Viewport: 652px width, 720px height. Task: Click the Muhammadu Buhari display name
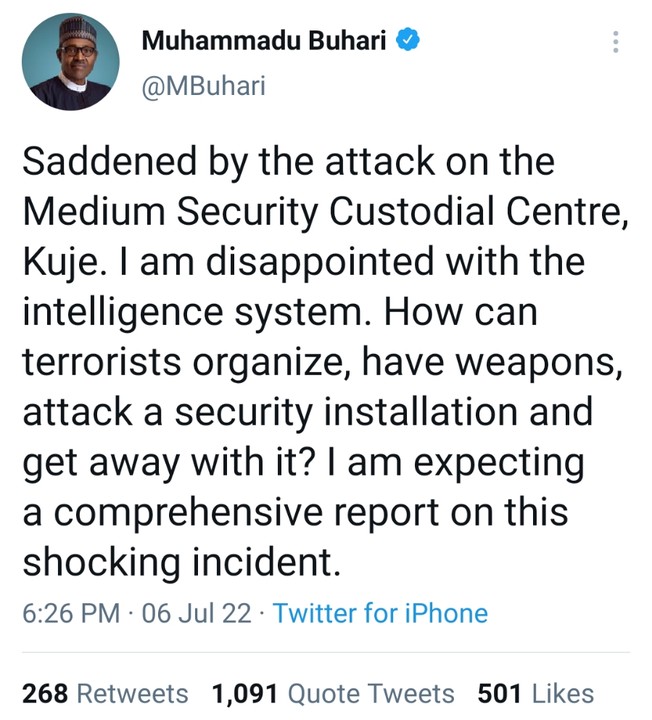[268, 41]
